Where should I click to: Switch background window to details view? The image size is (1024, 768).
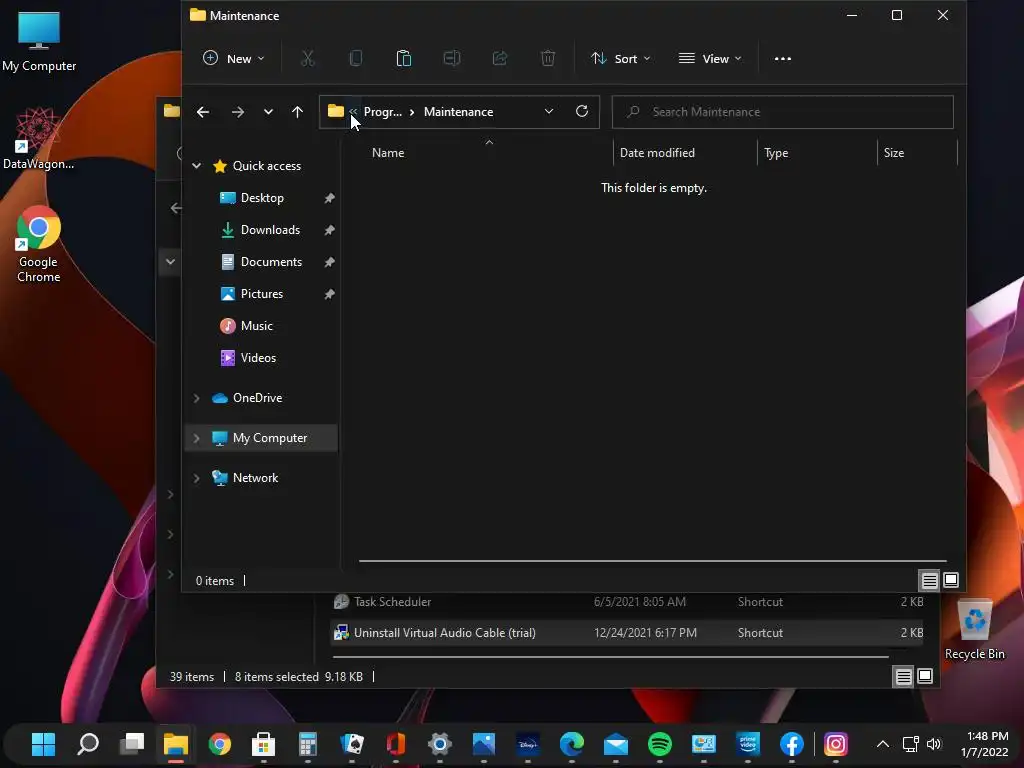903,677
